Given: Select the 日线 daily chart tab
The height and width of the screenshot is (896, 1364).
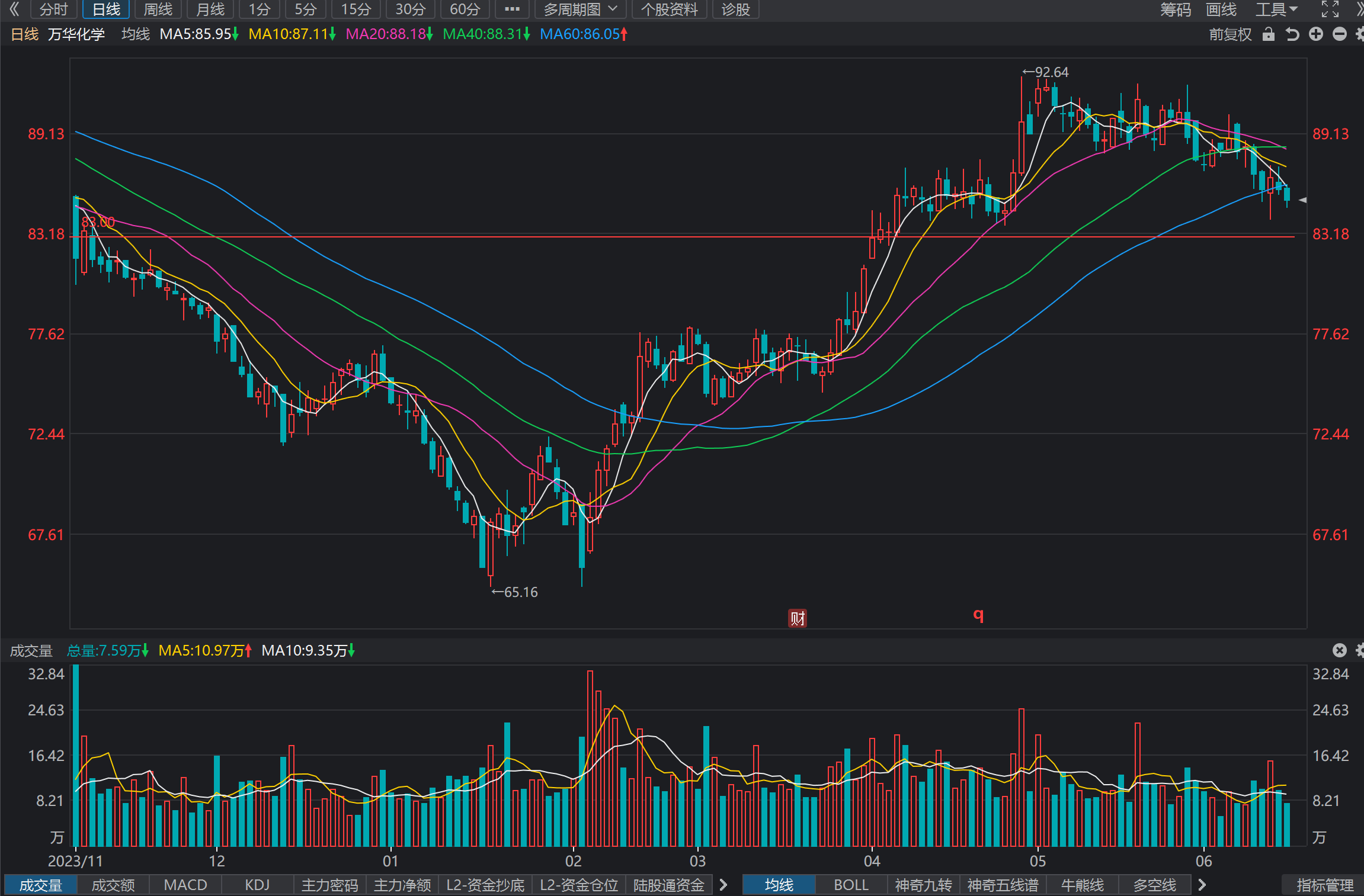Looking at the screenshot, I should (106, 9).
